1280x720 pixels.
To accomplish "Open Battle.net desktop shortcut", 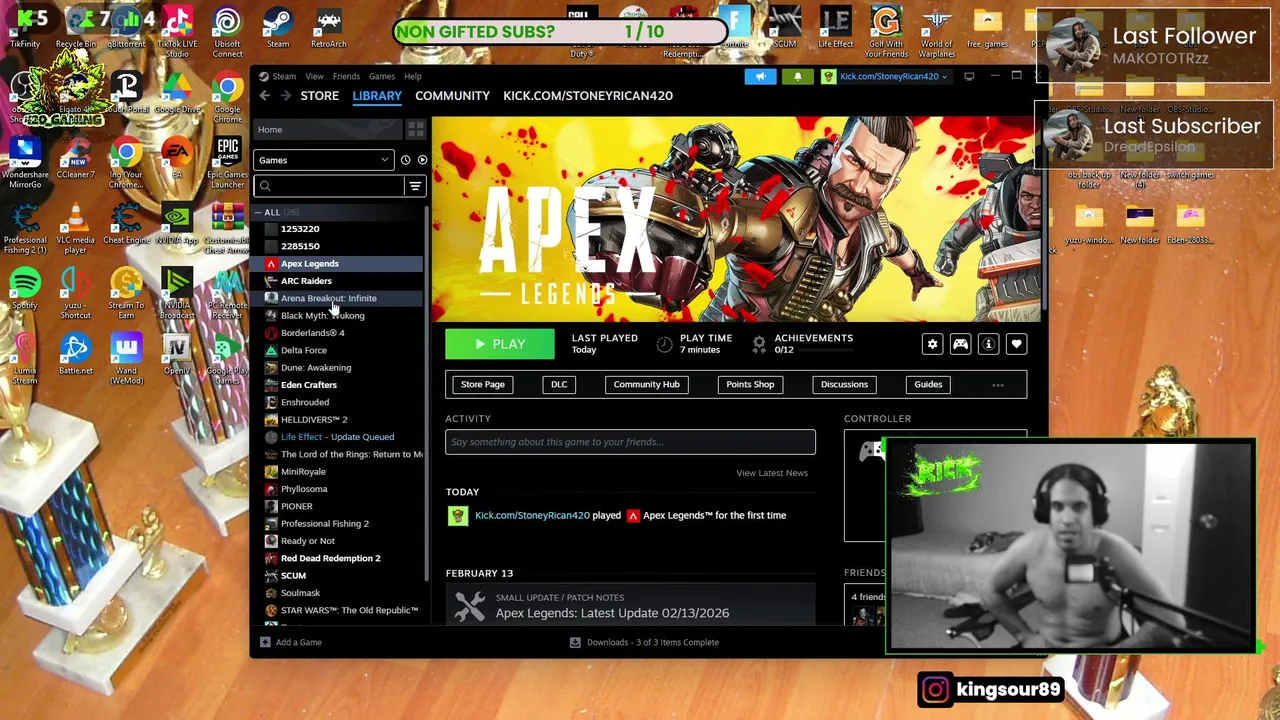I will point(76,354).
